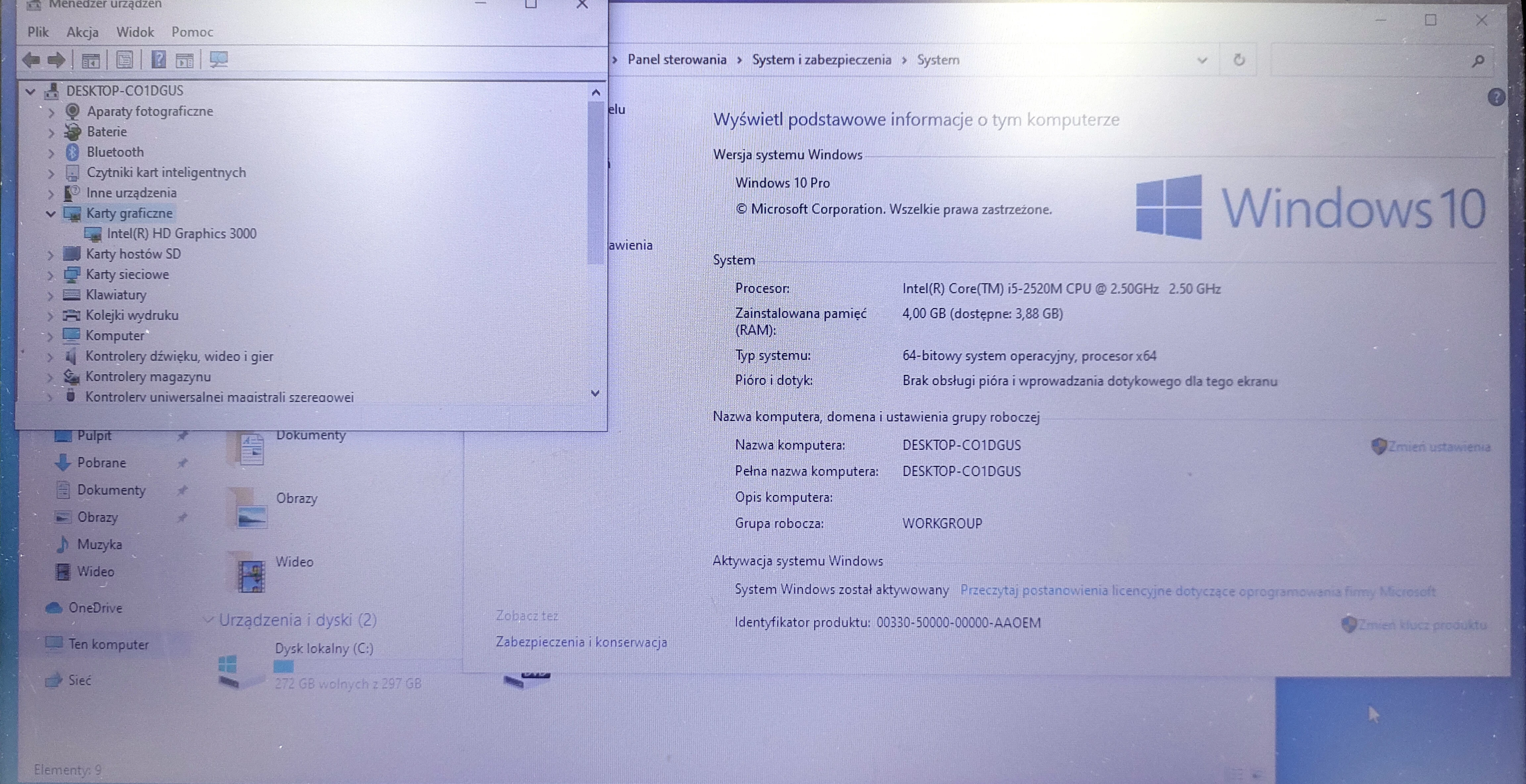This screenshot has height=784, width=1526.
Task: Show console tree toolbar icon
Action: tap(91, 60)
